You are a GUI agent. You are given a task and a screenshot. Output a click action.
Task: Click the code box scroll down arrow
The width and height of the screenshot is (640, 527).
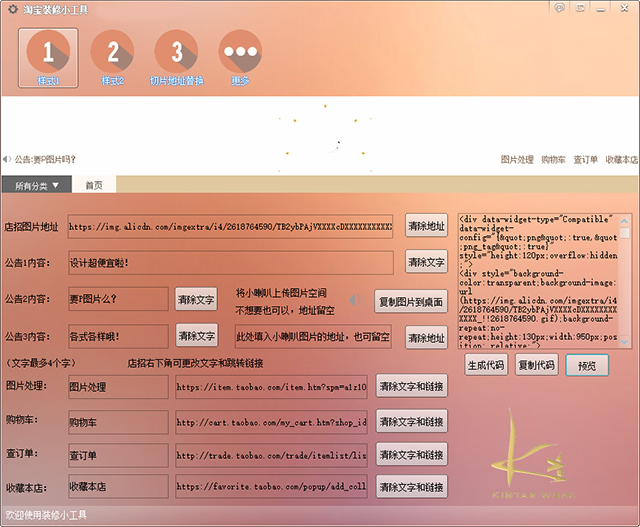tap(624, 341)
